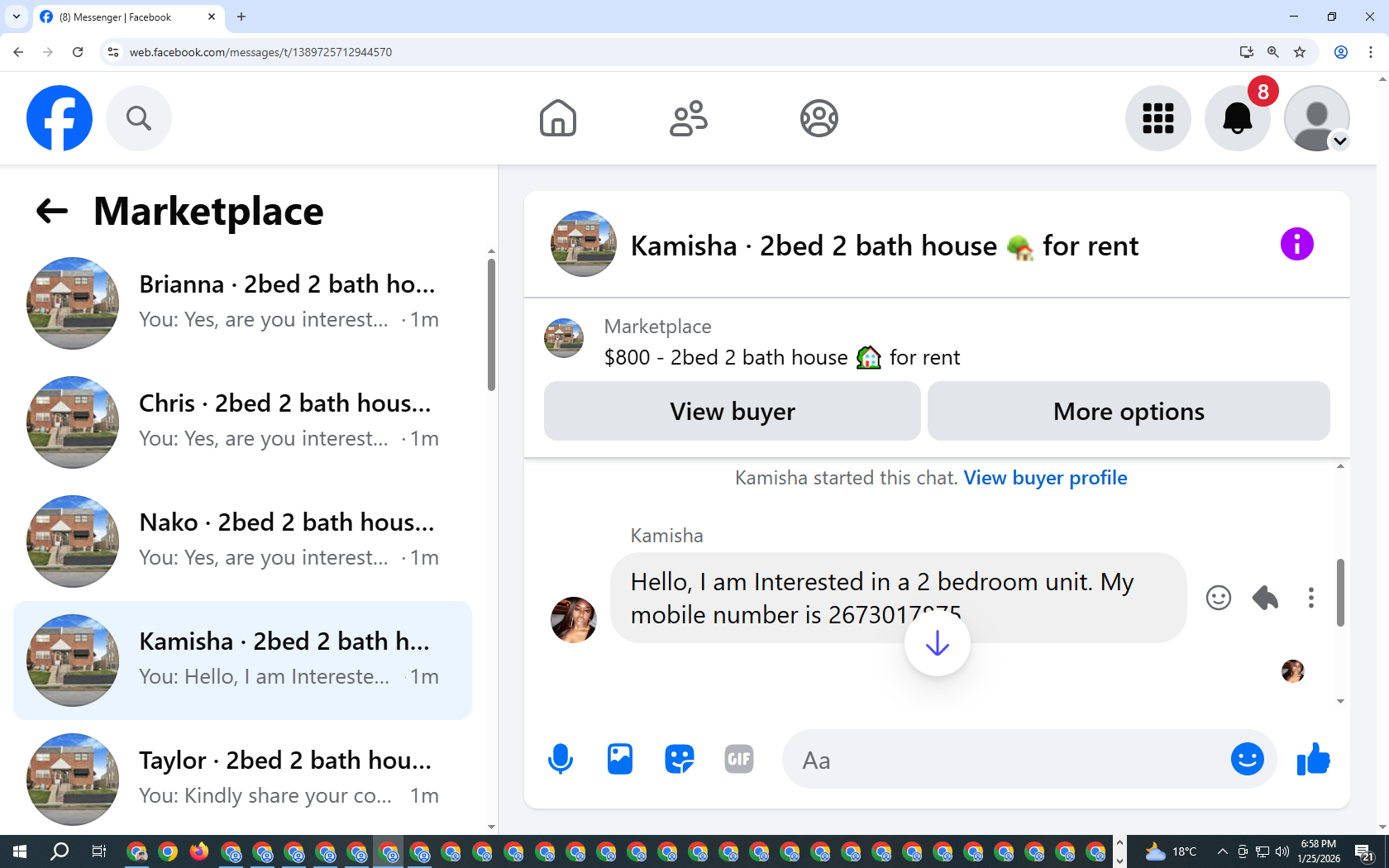Viewport: 1389px width, 868px height.
Task: Click the Marketplace $800 listing title
Action: click(x=782, y=357)
